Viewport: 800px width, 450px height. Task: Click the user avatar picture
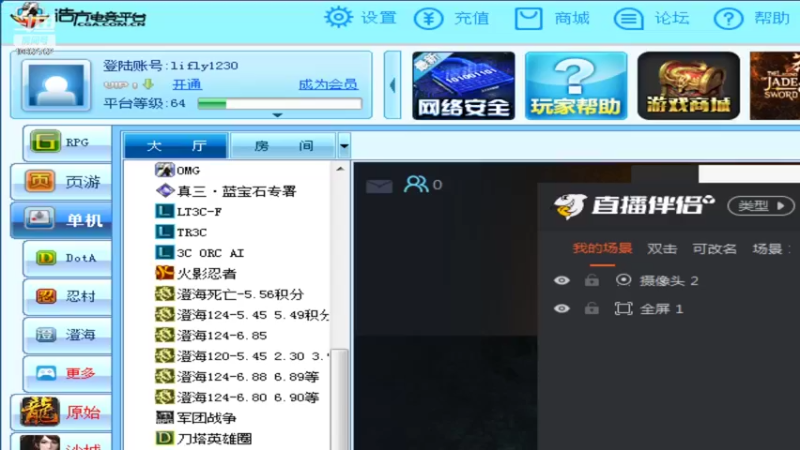coord(57,85)
